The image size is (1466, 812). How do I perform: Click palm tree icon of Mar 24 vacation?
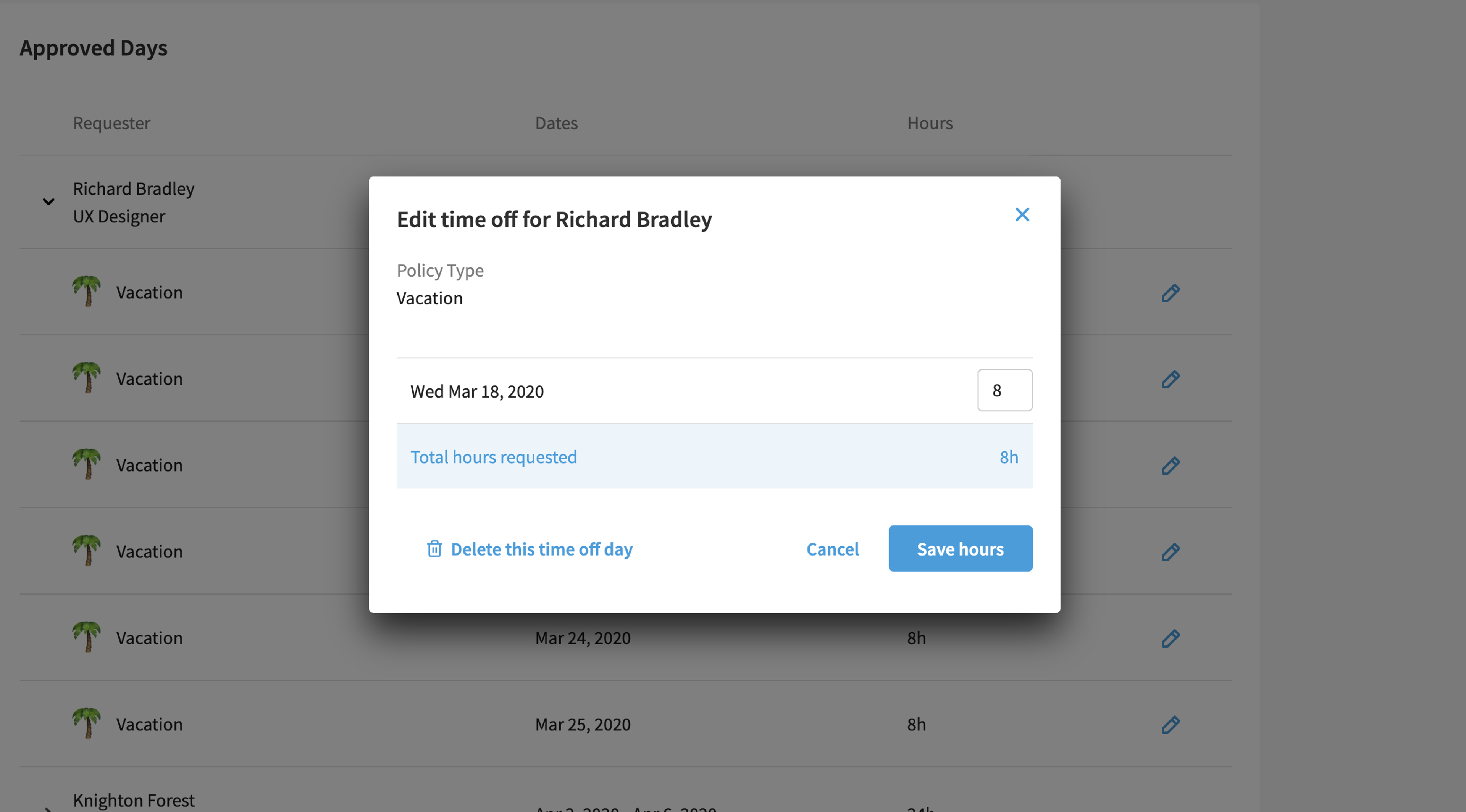(87, 637)
